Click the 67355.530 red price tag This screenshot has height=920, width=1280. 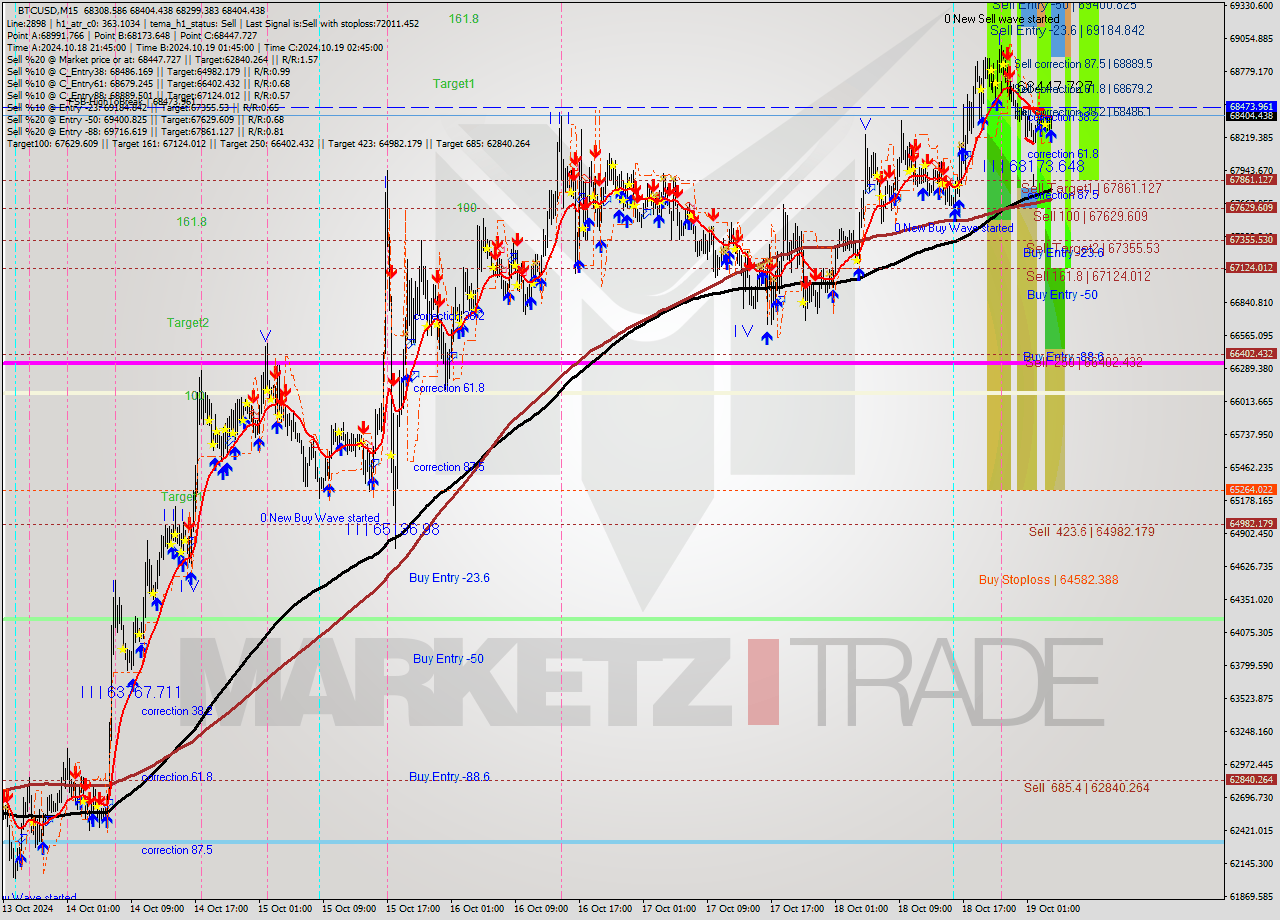(1251, 240)
